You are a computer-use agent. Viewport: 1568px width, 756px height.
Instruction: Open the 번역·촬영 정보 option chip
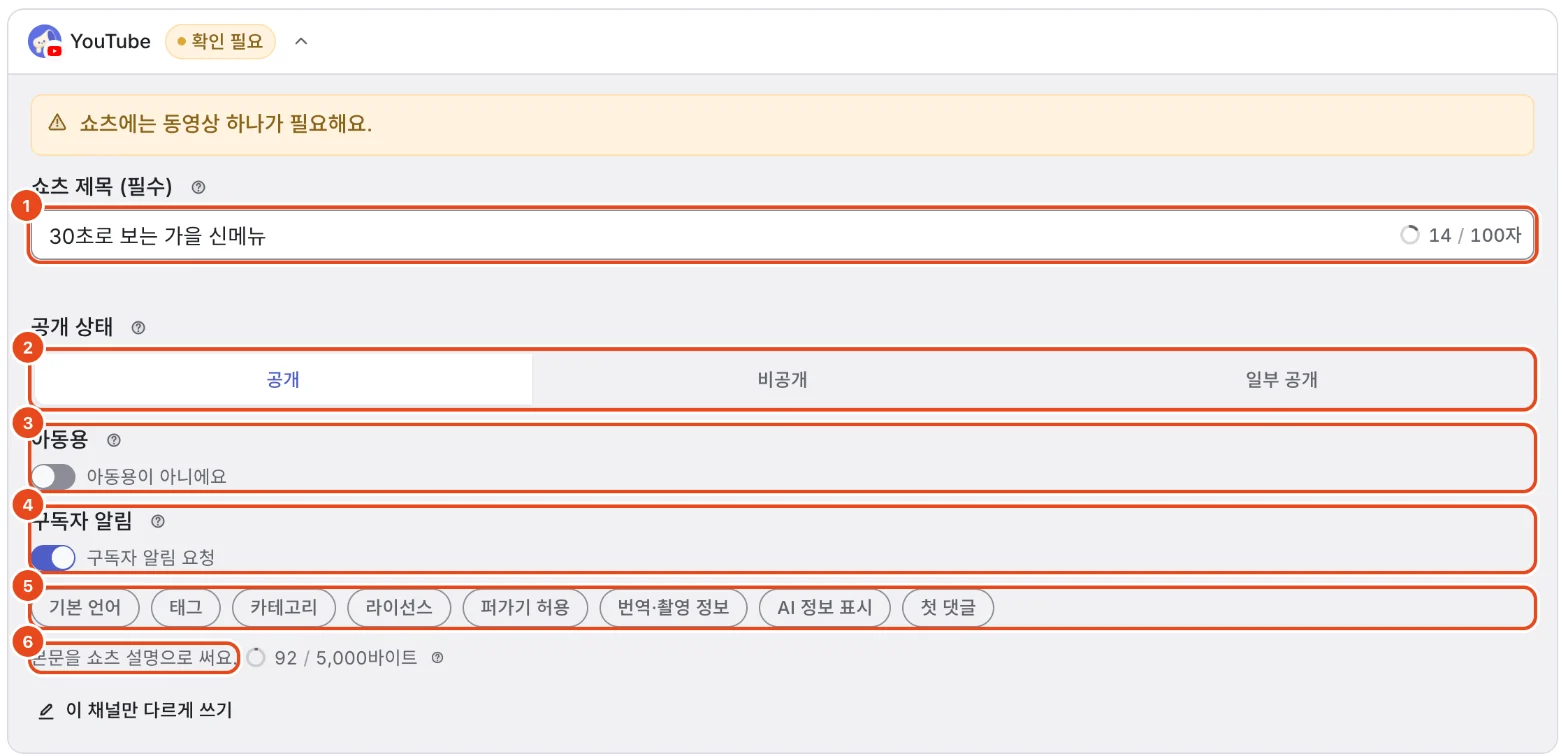click(x=673, y=608)
